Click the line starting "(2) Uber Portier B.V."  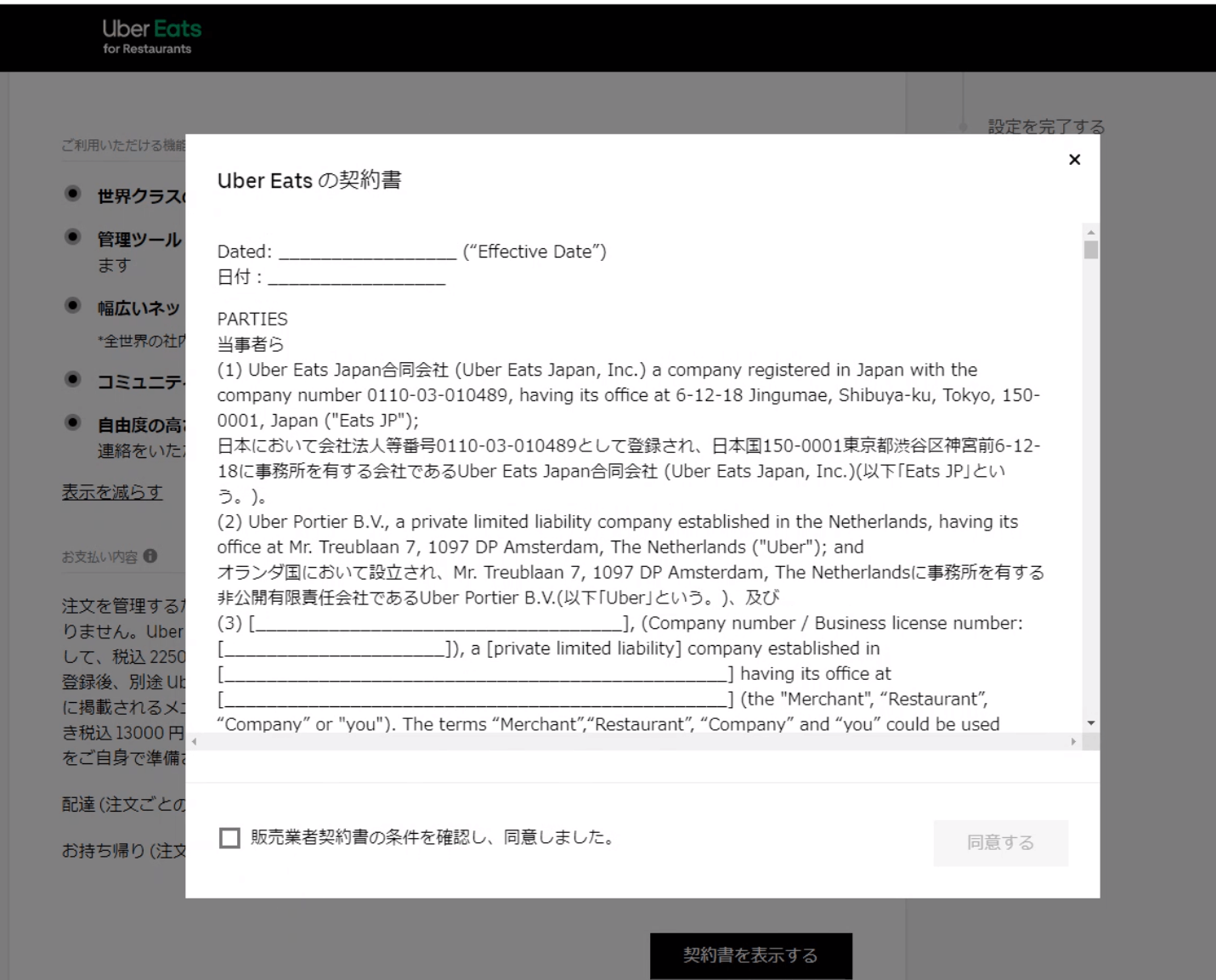[x=618, y=522]
